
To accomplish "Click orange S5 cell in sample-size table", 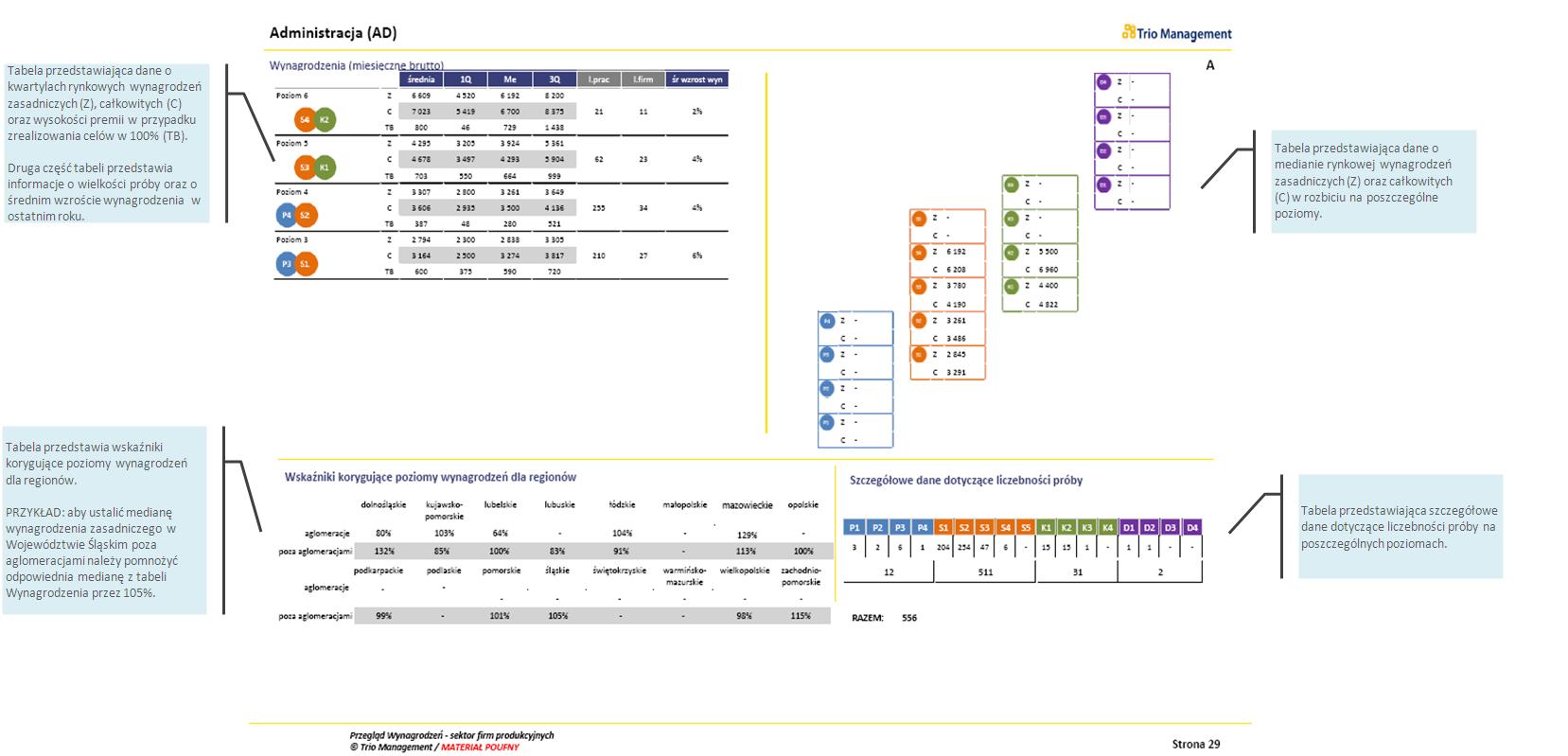I will 1026,527.
